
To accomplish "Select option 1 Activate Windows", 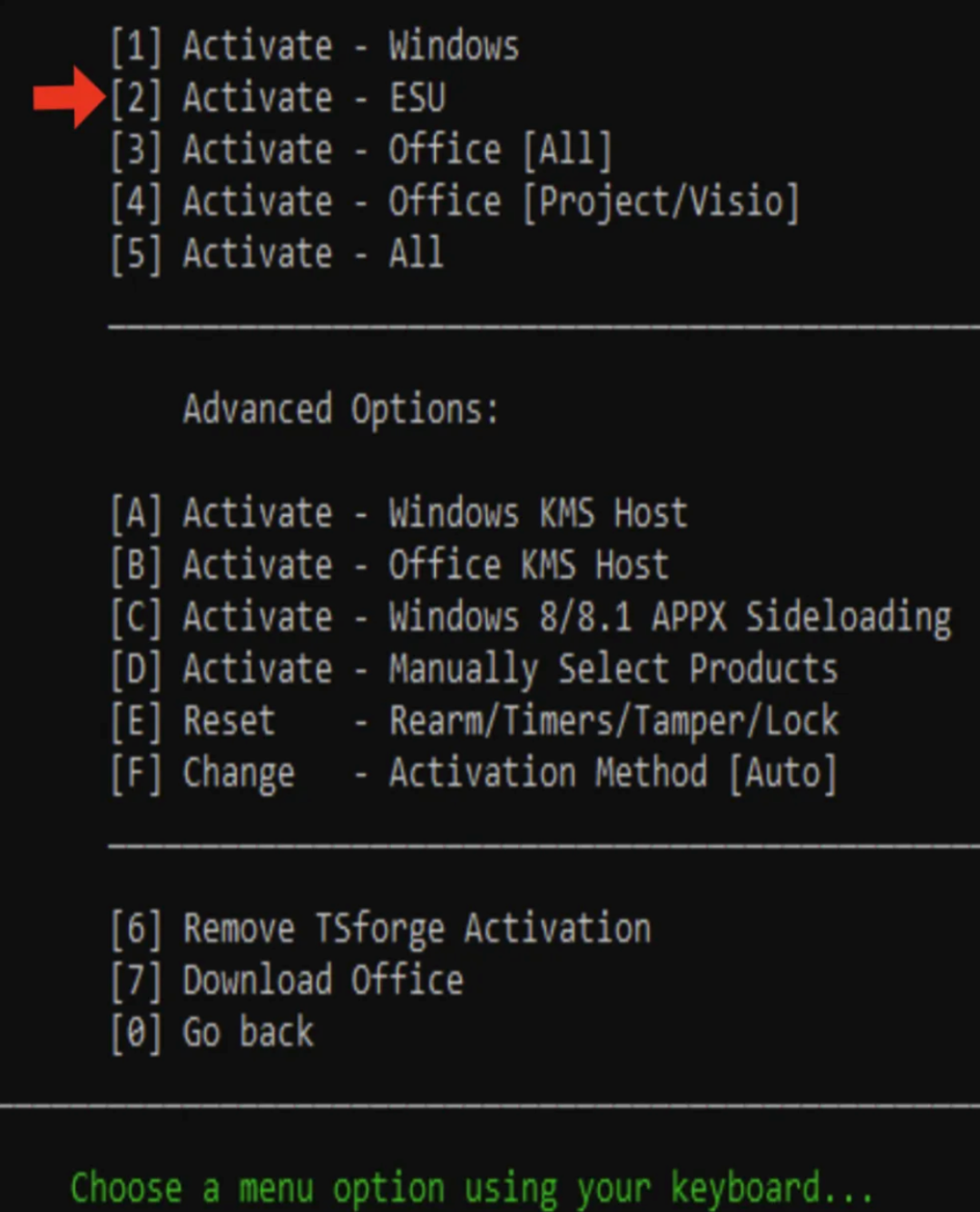I will (x=314, y=46).
